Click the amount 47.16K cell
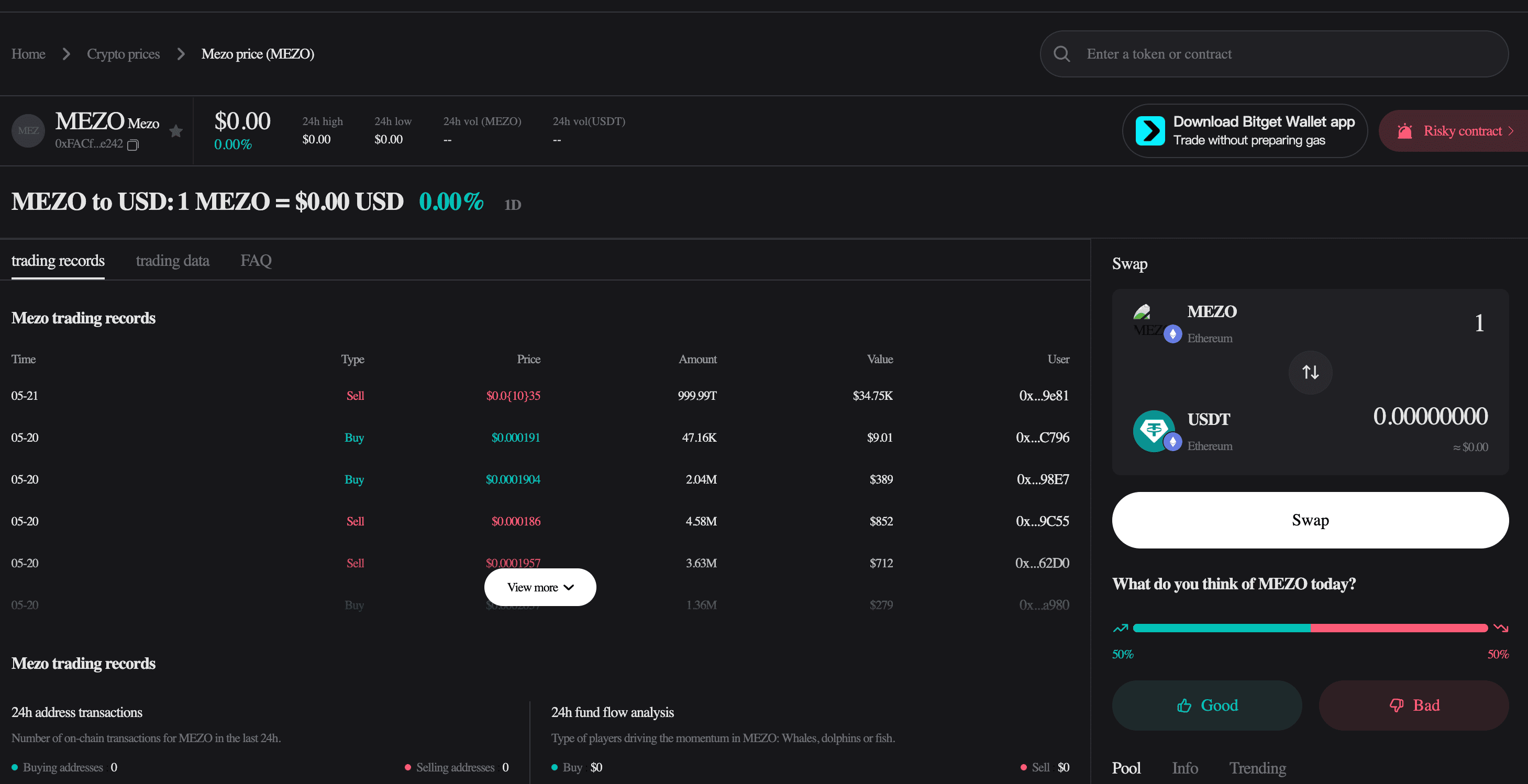This screenshot has width=1528, height=784. (699, 438)
